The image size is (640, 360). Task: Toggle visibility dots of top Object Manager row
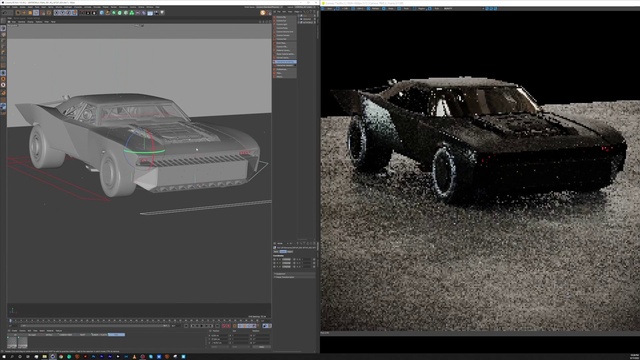coord(315,16)
